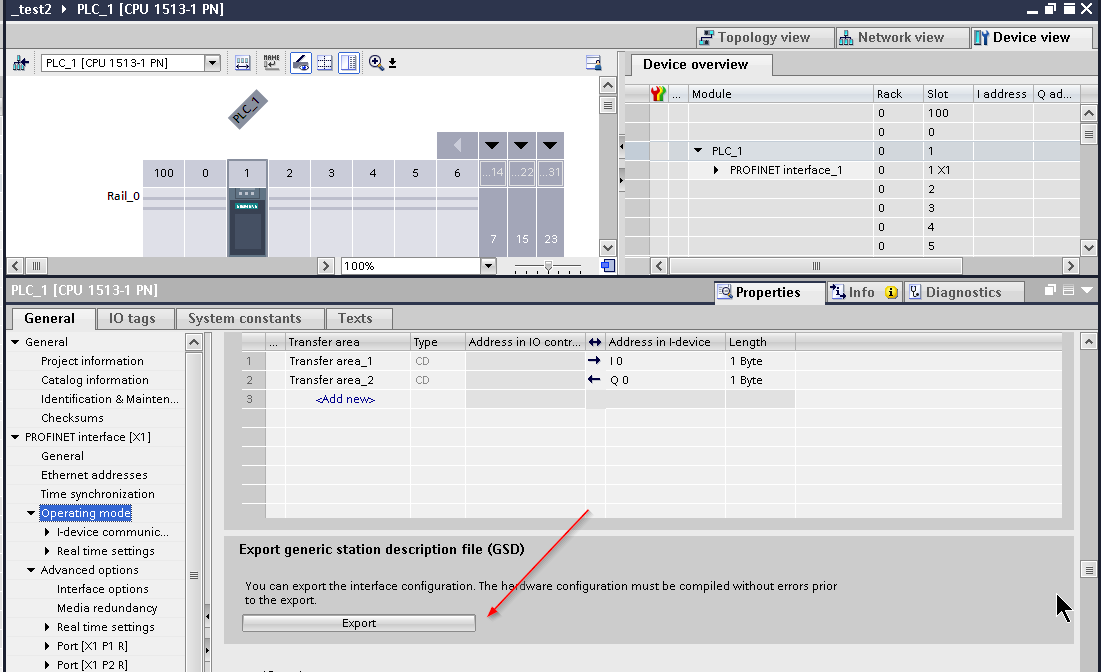Expand slot group 15-22 arrow
The height and width of the screenshot is (672, 1101).
point(521,145)
